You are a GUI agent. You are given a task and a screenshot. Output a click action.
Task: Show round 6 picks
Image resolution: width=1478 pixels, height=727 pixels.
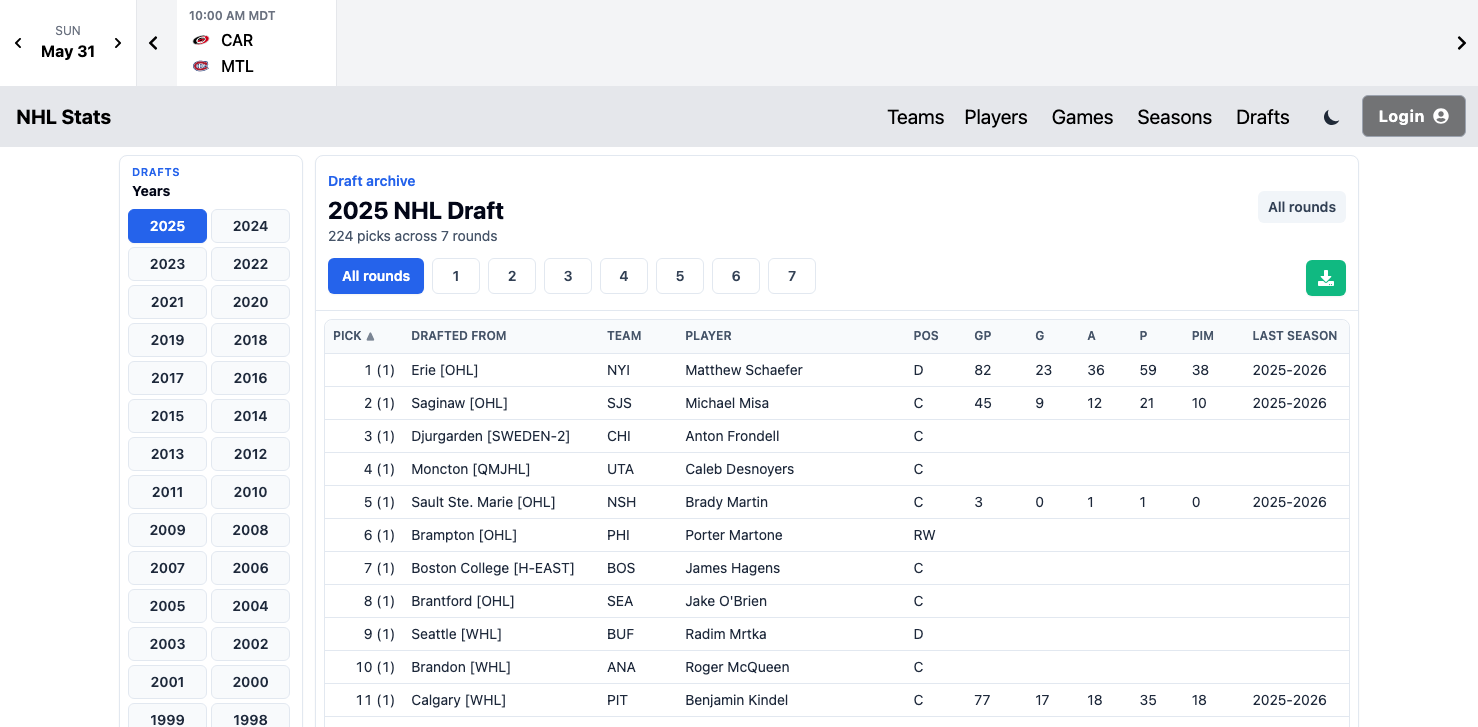[736, 276]
